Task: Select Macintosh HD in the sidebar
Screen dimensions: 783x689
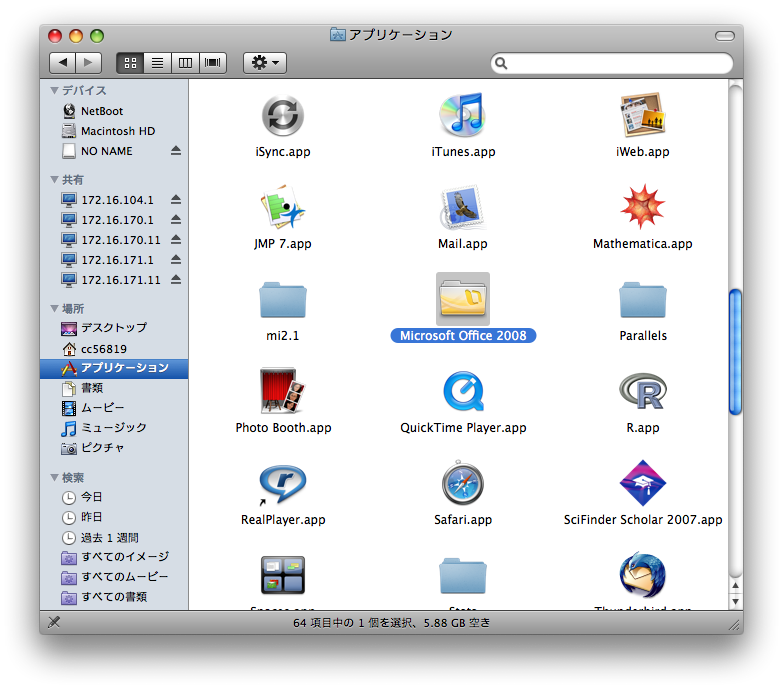Action: (x=114, y=131)
